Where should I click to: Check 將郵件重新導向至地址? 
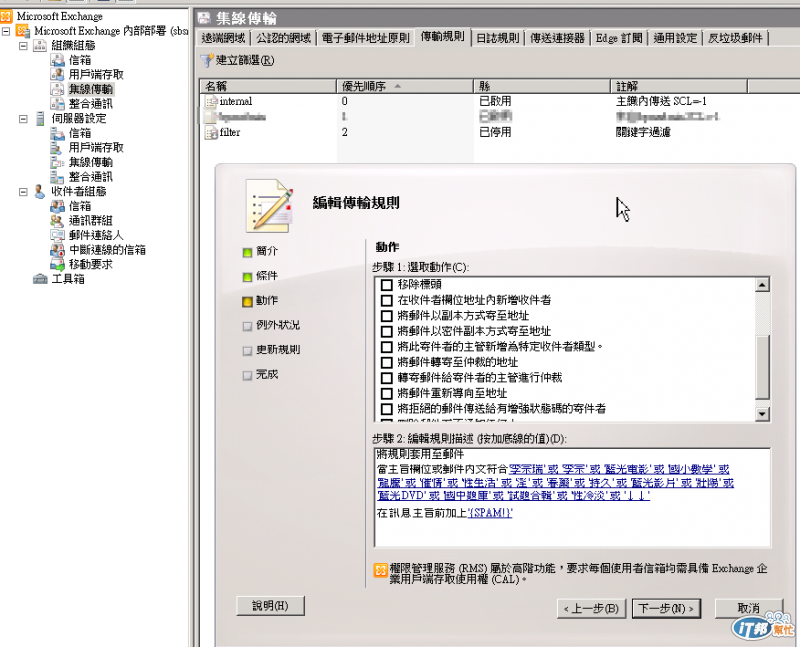click(387, 393)
